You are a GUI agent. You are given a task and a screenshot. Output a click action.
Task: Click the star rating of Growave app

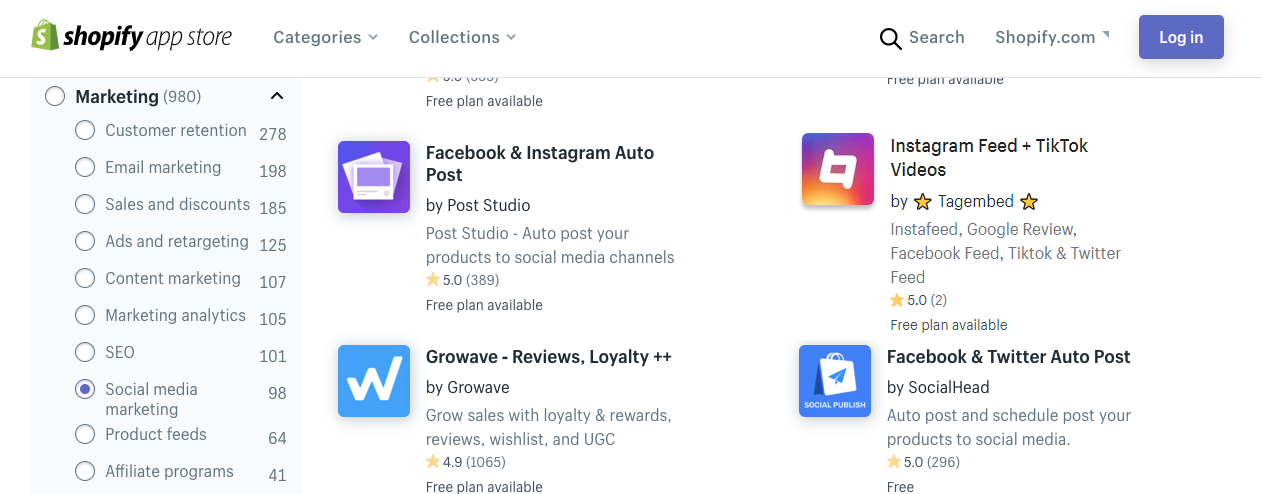click(x=466, y=462)
